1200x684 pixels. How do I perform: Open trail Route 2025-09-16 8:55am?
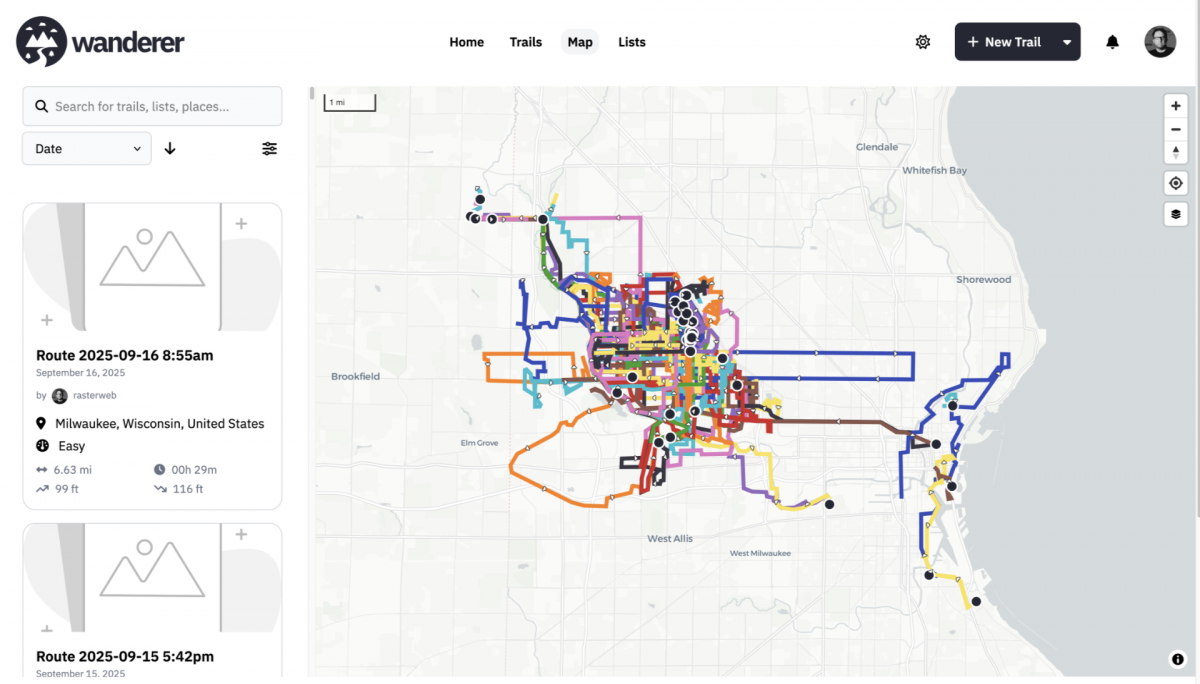(125, 355)
